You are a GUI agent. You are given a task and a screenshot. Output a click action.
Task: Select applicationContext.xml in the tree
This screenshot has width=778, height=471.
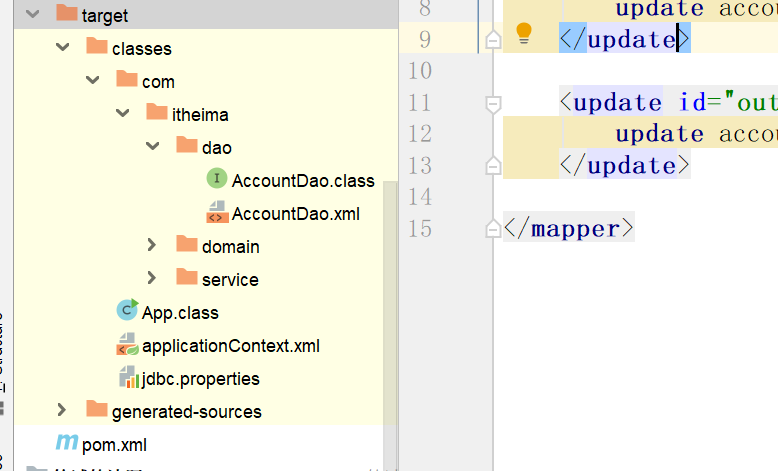click(230, 346)
